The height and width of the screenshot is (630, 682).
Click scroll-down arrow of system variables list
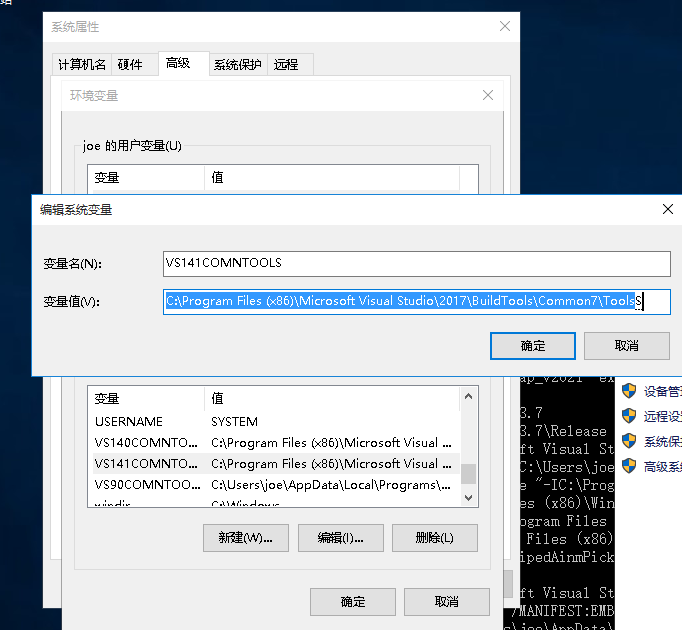point(468,498)
